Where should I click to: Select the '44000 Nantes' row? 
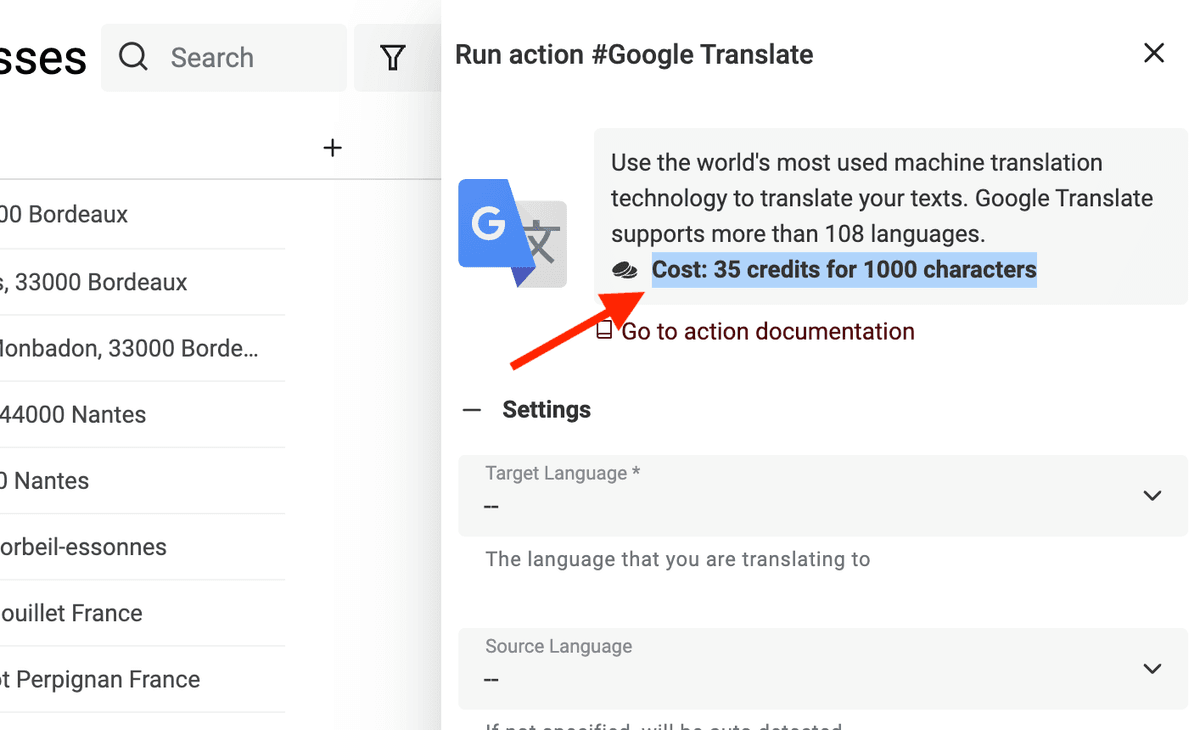[142, 414]
